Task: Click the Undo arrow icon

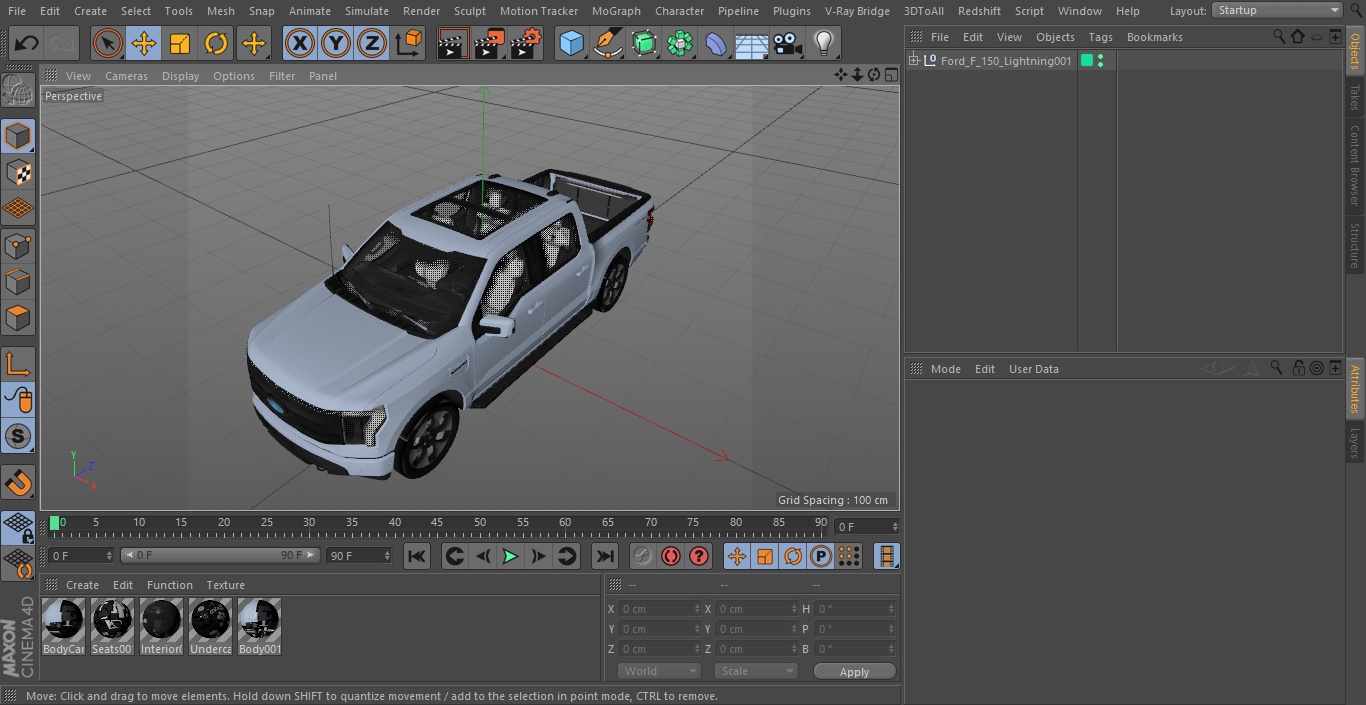Action: click(x=27, y=43)
